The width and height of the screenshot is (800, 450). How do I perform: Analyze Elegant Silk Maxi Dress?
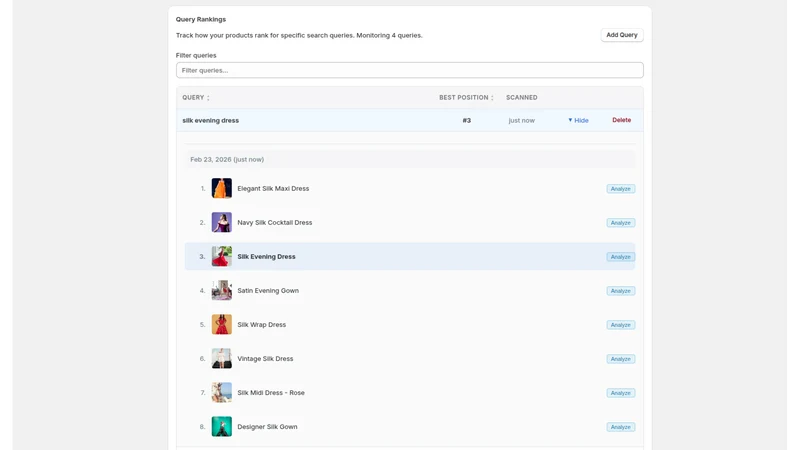[620, 189]
